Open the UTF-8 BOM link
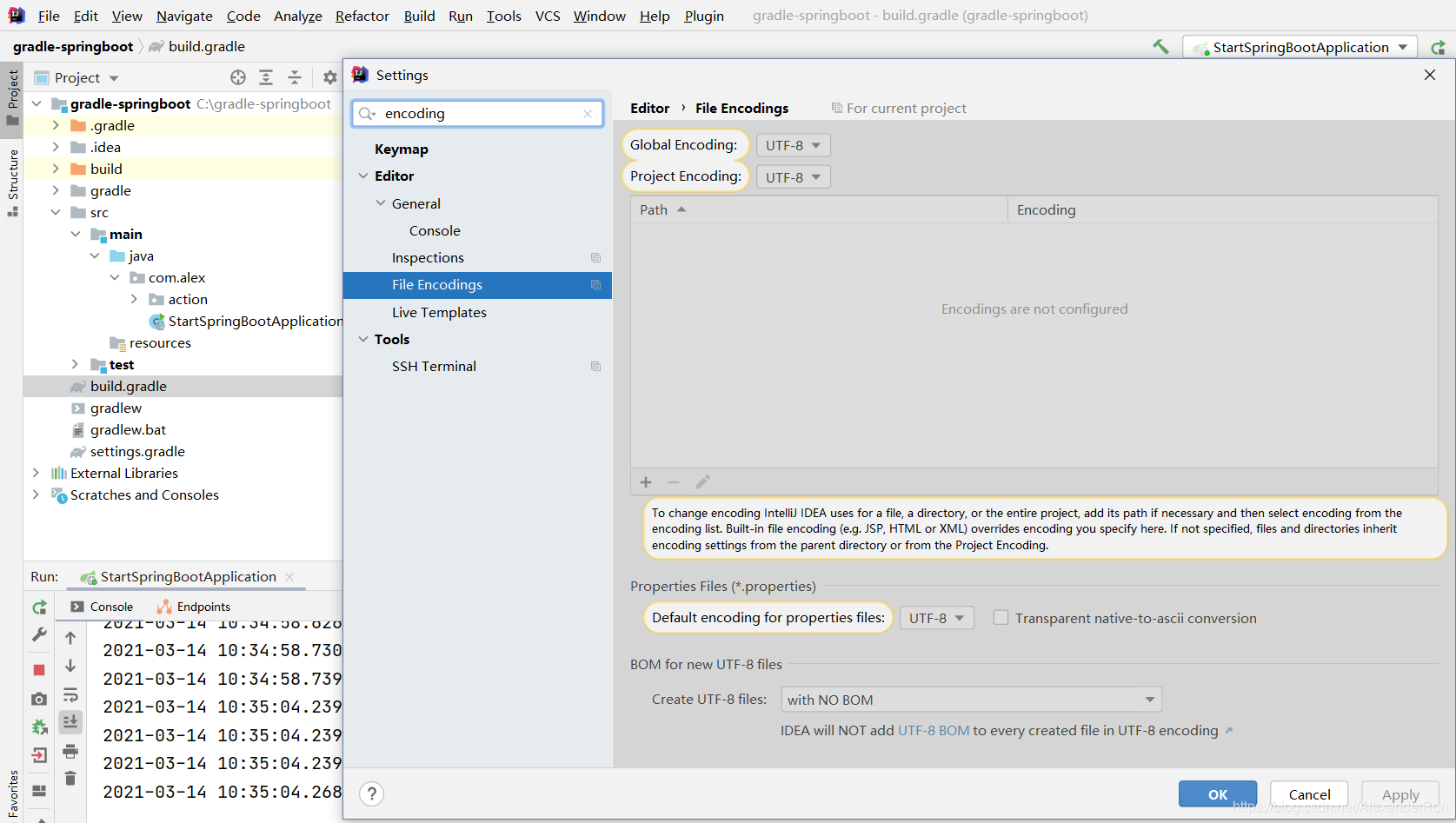Screen dimensions: 1456x823 coord(934,731)
